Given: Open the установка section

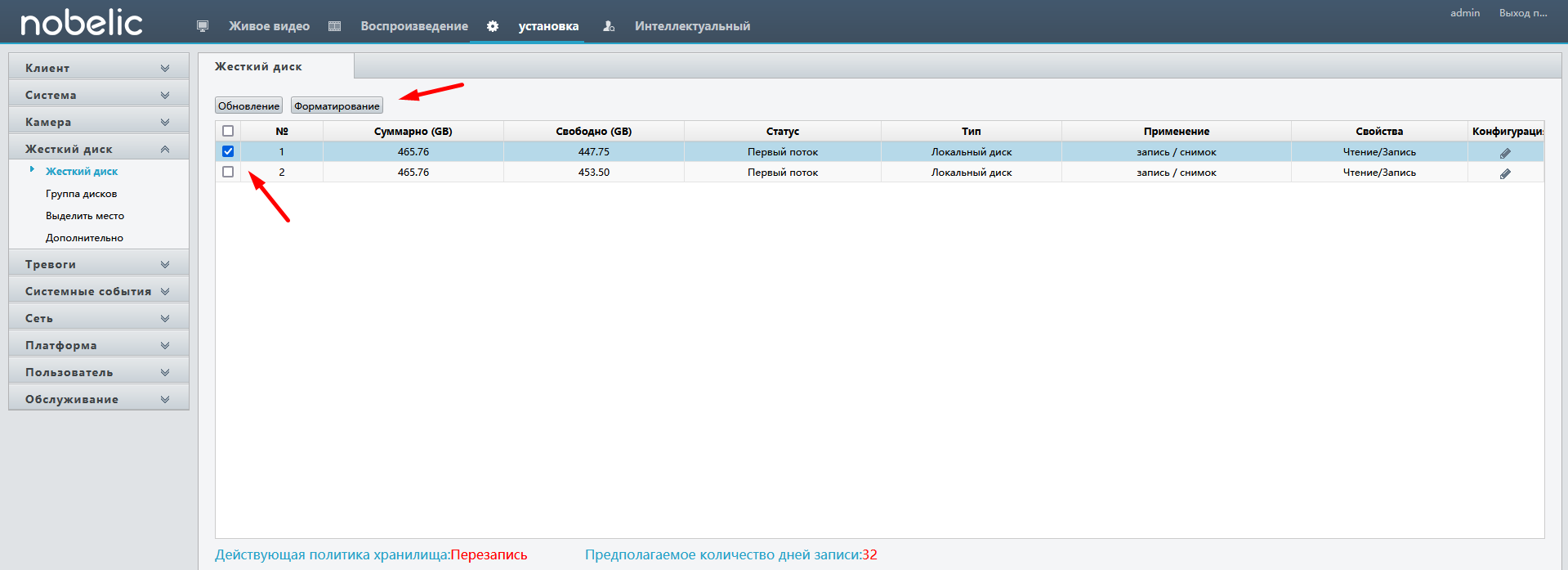Looking at the screenshot, I should [548, 26].
